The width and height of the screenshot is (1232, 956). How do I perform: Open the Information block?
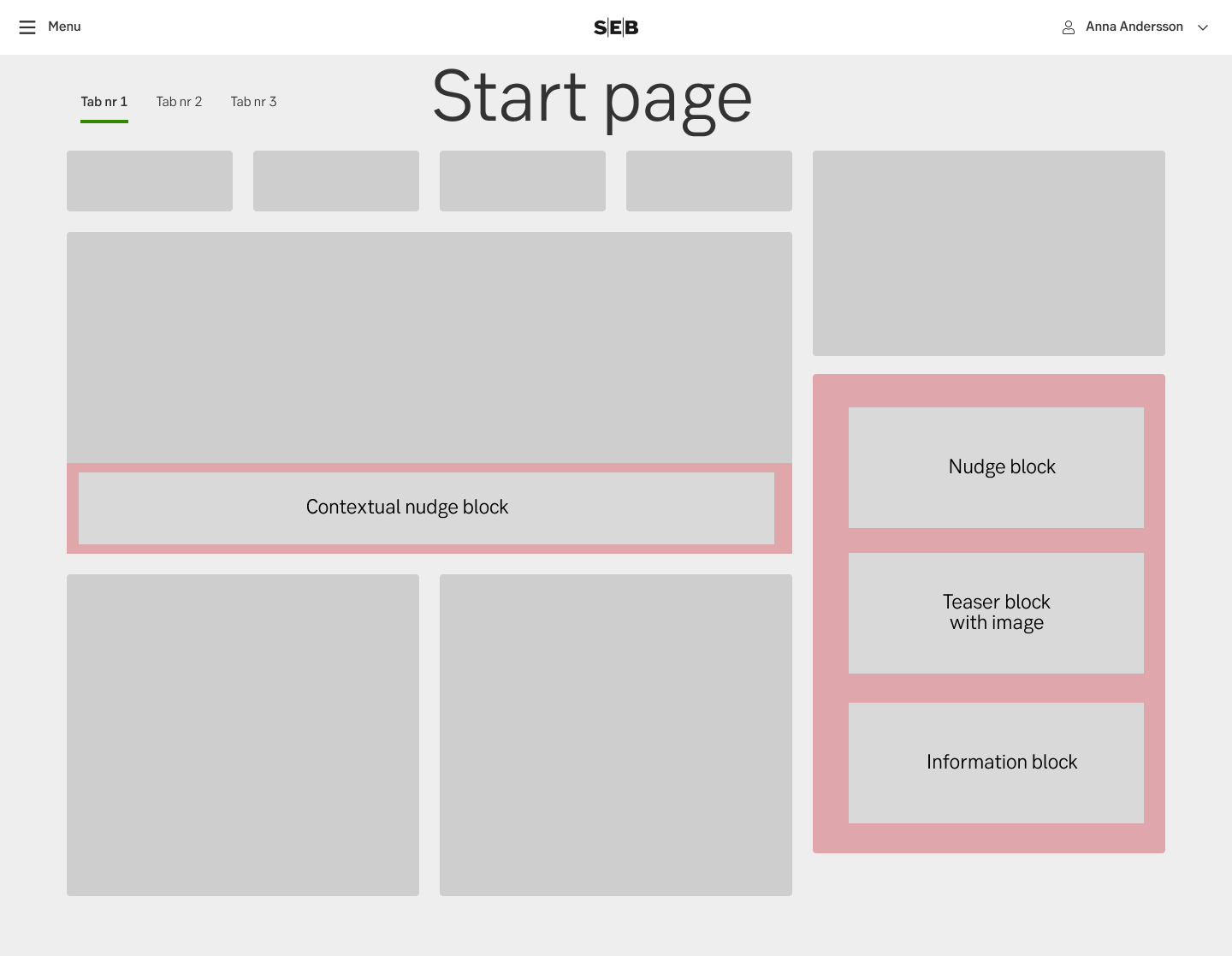(996, 762)
